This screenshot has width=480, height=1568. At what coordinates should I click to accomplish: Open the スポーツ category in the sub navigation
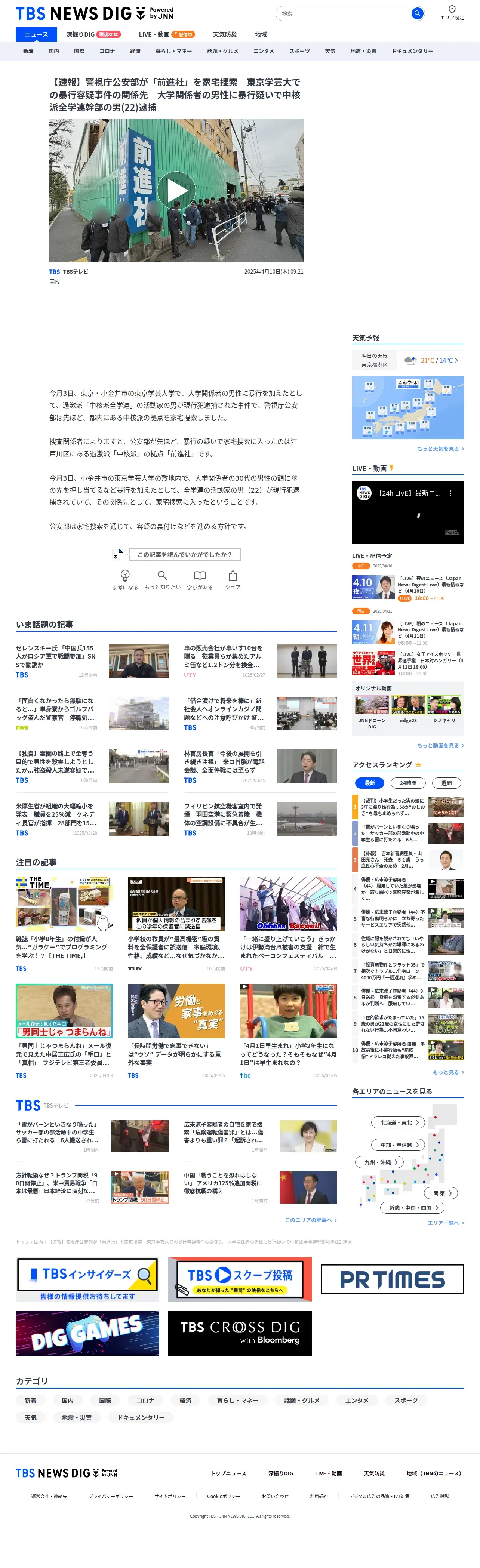pos(300,51)
